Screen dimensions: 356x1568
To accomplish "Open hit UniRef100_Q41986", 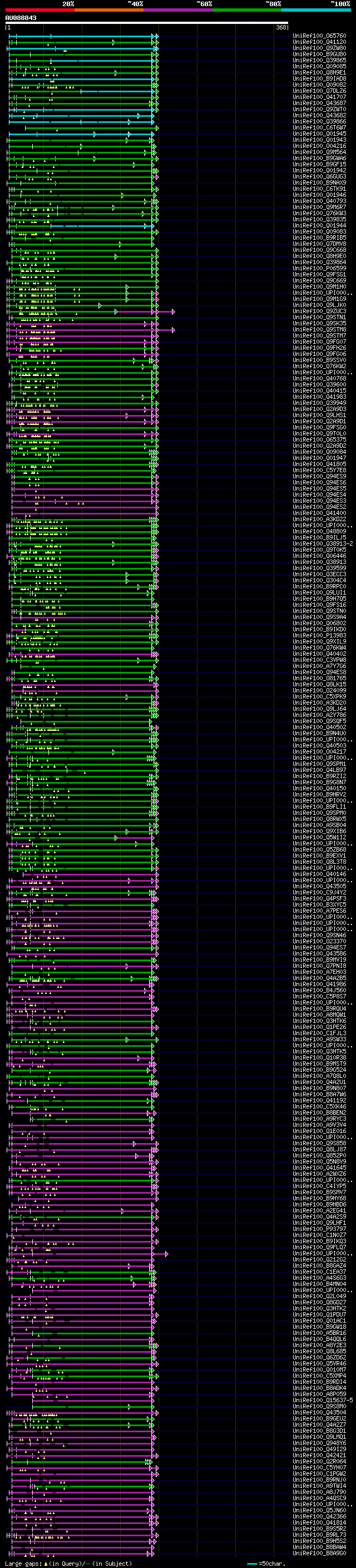I will [319, 985].
